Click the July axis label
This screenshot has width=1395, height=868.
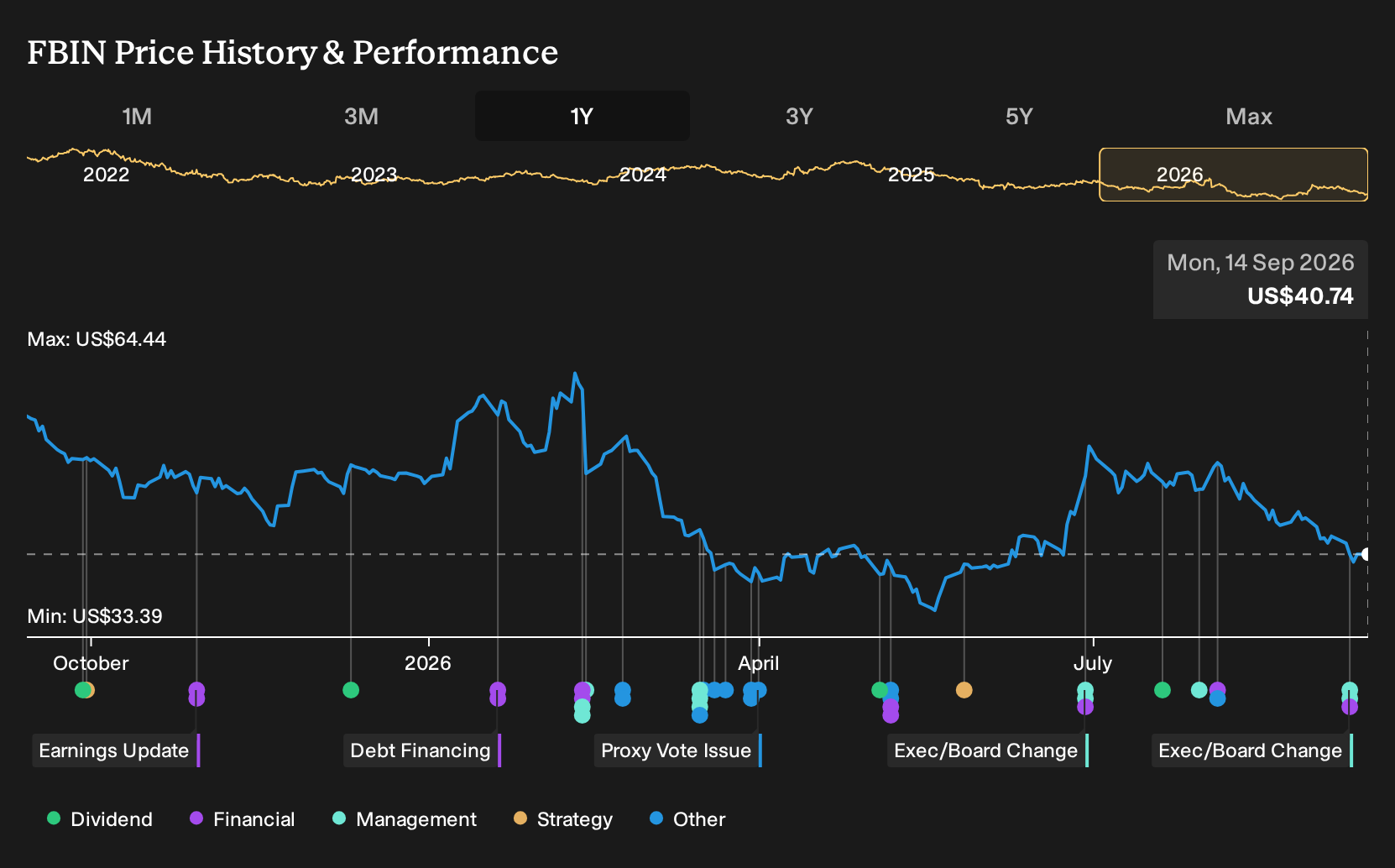(x=1093, y=663)
